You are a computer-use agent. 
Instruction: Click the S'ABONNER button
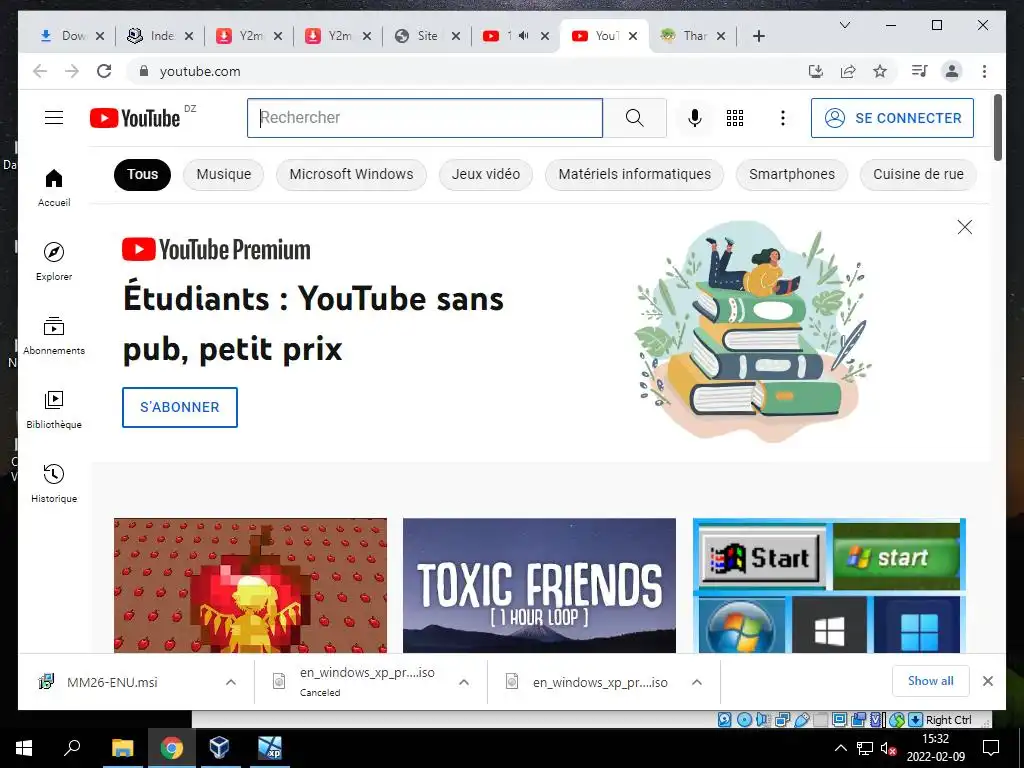[180, 407]
